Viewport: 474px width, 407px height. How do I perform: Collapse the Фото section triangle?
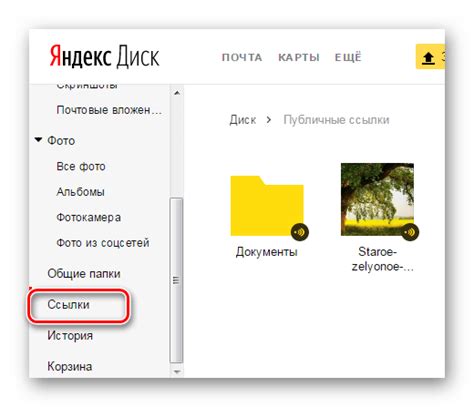[38, 140]
